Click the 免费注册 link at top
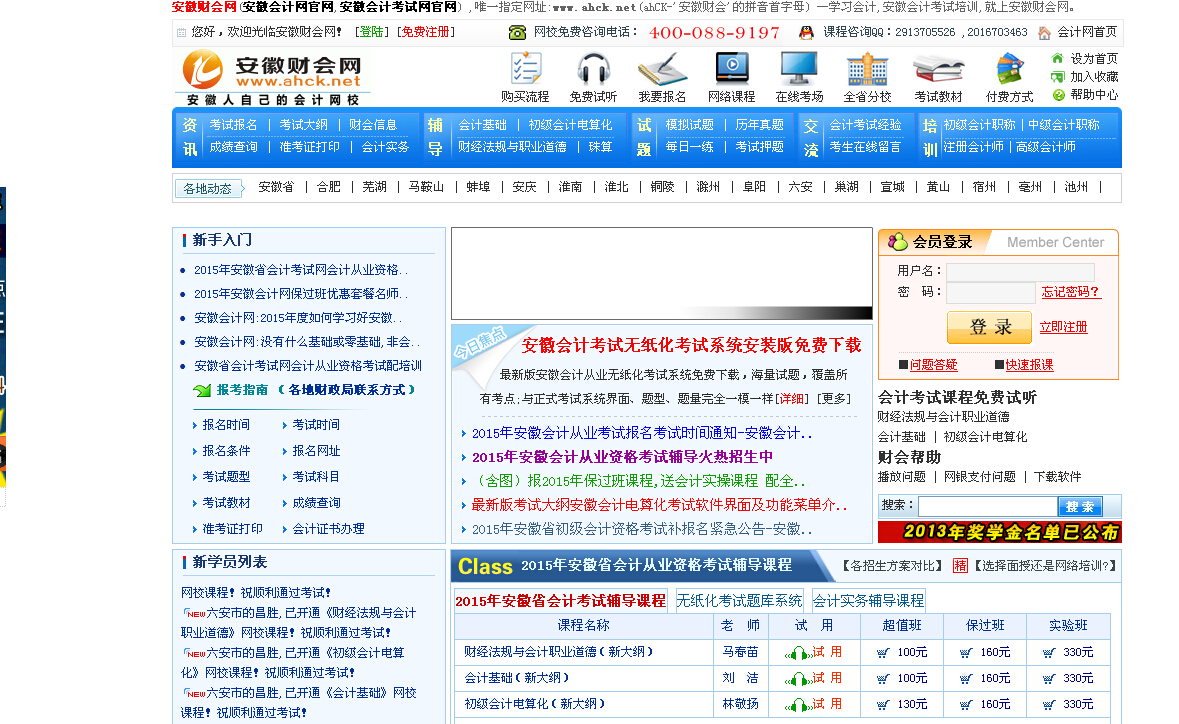1179x724 pixels. point(426,32)
